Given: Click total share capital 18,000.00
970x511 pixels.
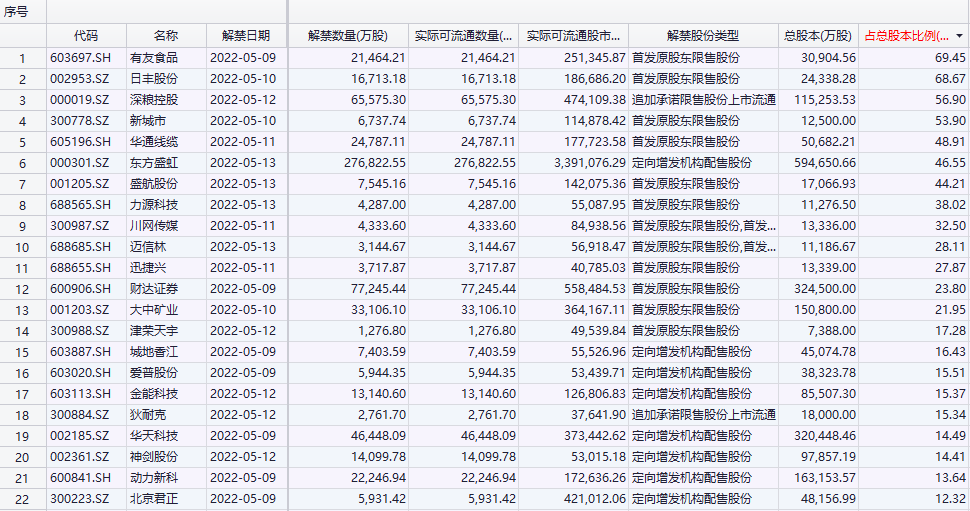Looking at the screenshot, I should coord(829,415).
